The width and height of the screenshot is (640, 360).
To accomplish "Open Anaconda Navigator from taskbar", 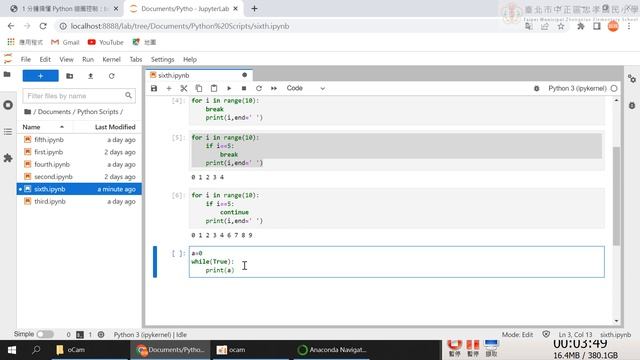I will (332, 350).
